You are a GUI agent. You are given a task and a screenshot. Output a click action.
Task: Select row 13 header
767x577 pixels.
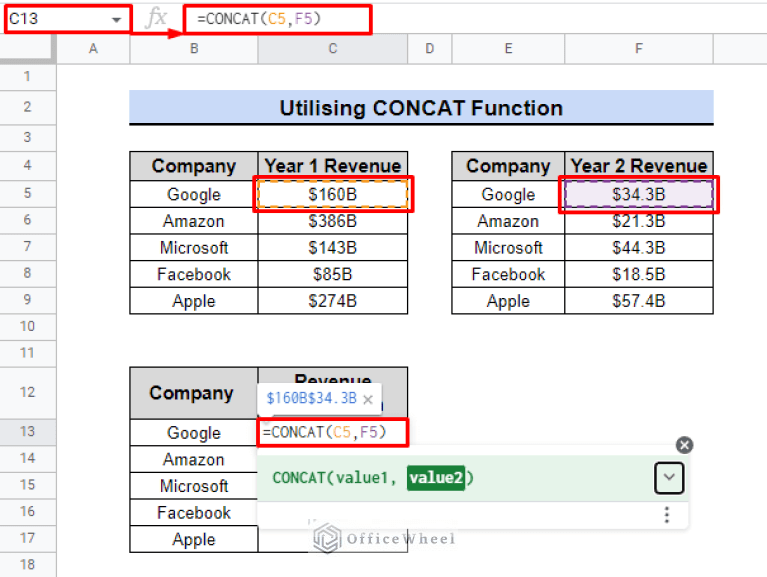pos(28,432)
